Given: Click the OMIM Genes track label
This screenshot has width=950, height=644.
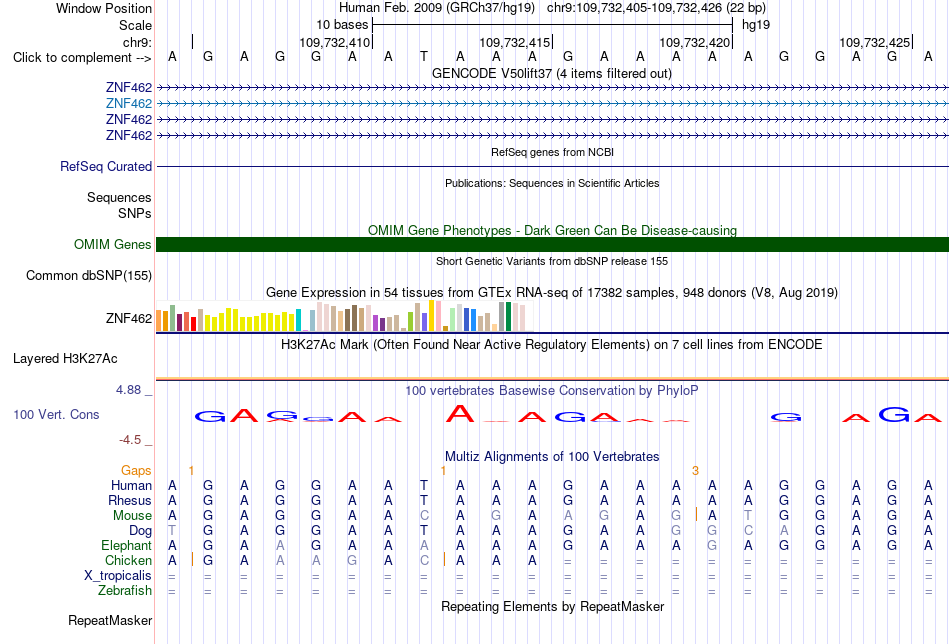Looking at the screenshot, I should click(x=112, y=244).
